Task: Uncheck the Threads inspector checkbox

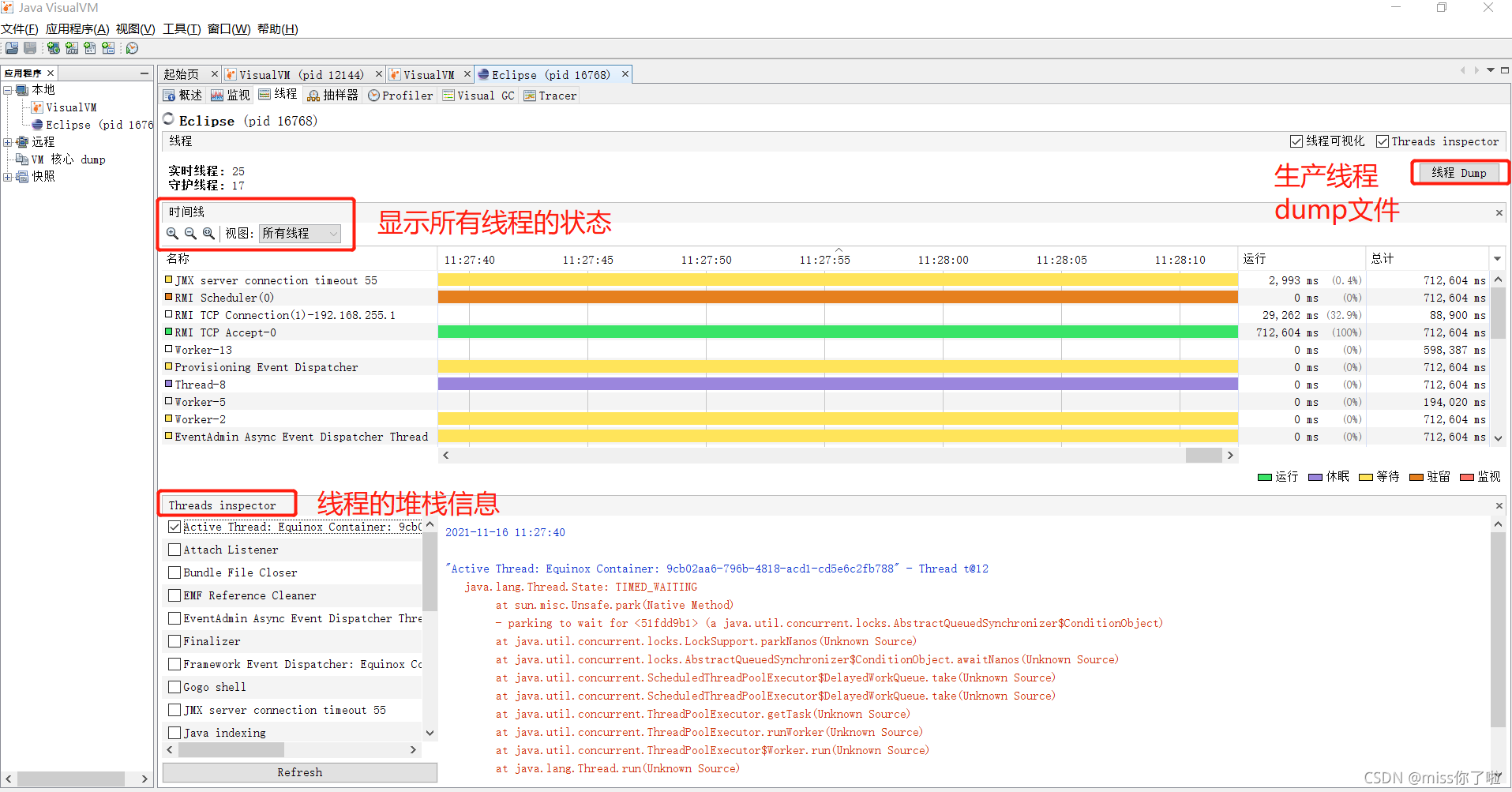Action: (x=1383, y=141)
